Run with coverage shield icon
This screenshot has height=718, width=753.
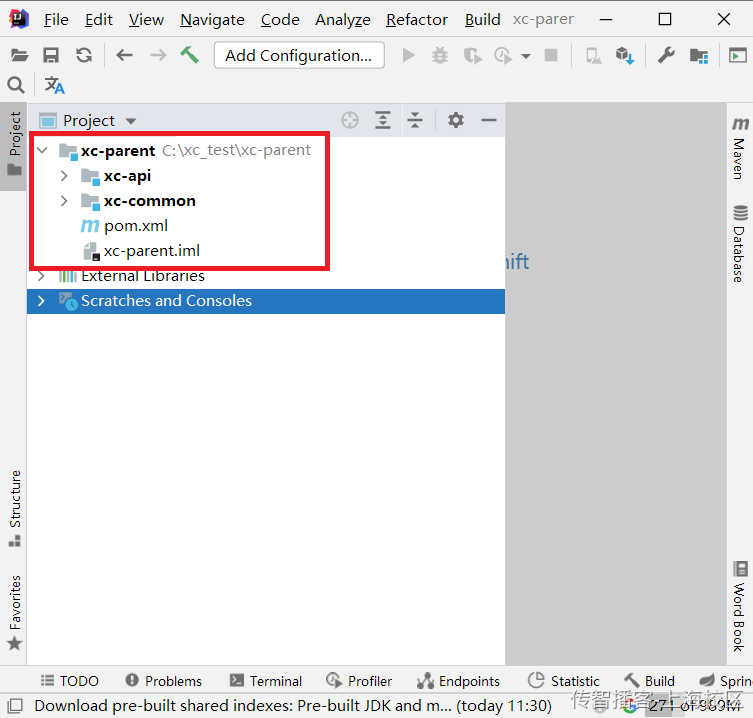[473, 56]
